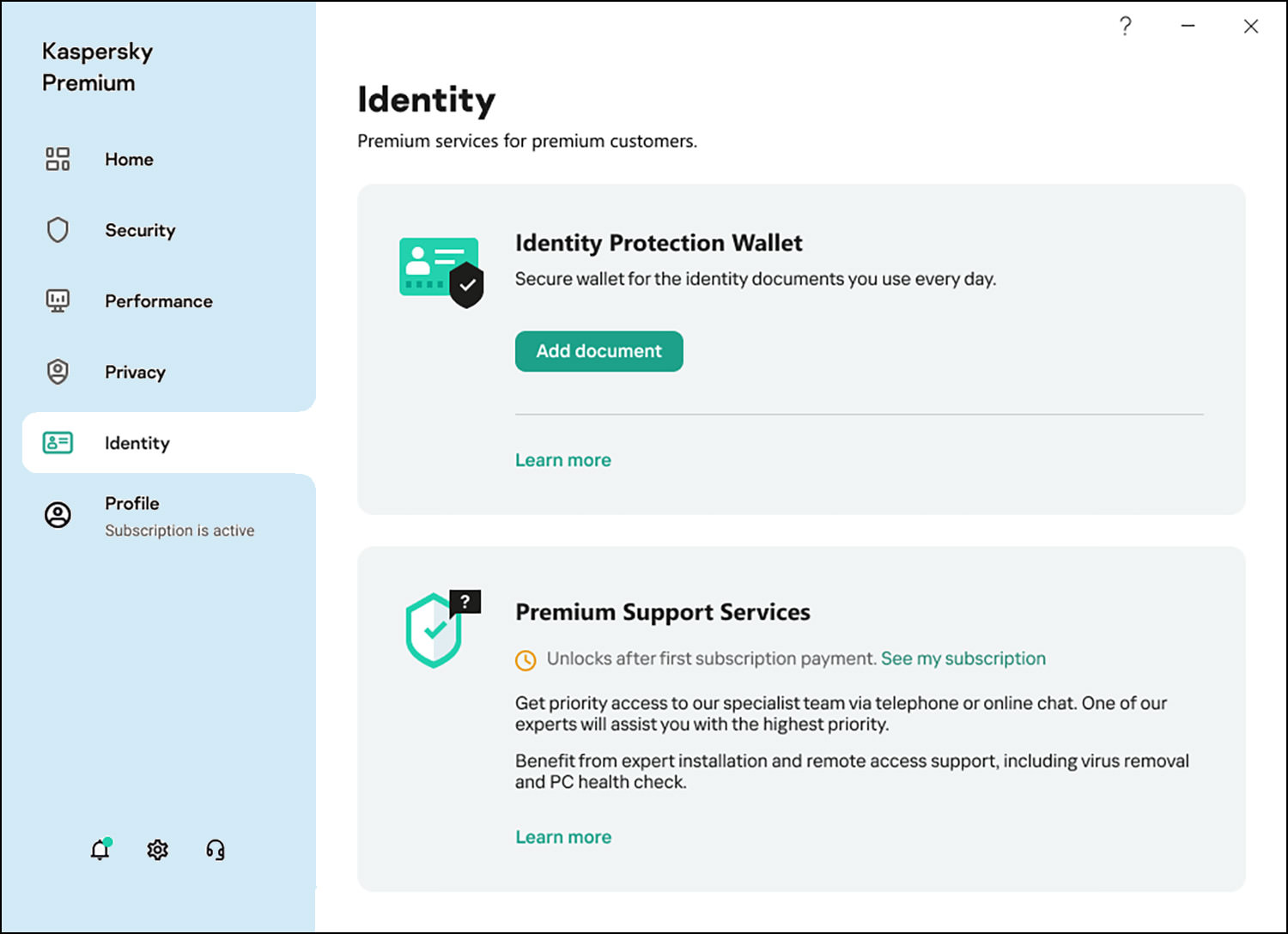Click the Security shield icon in sidebar
The image size is (1288, 934).
(x=58, y=230)
